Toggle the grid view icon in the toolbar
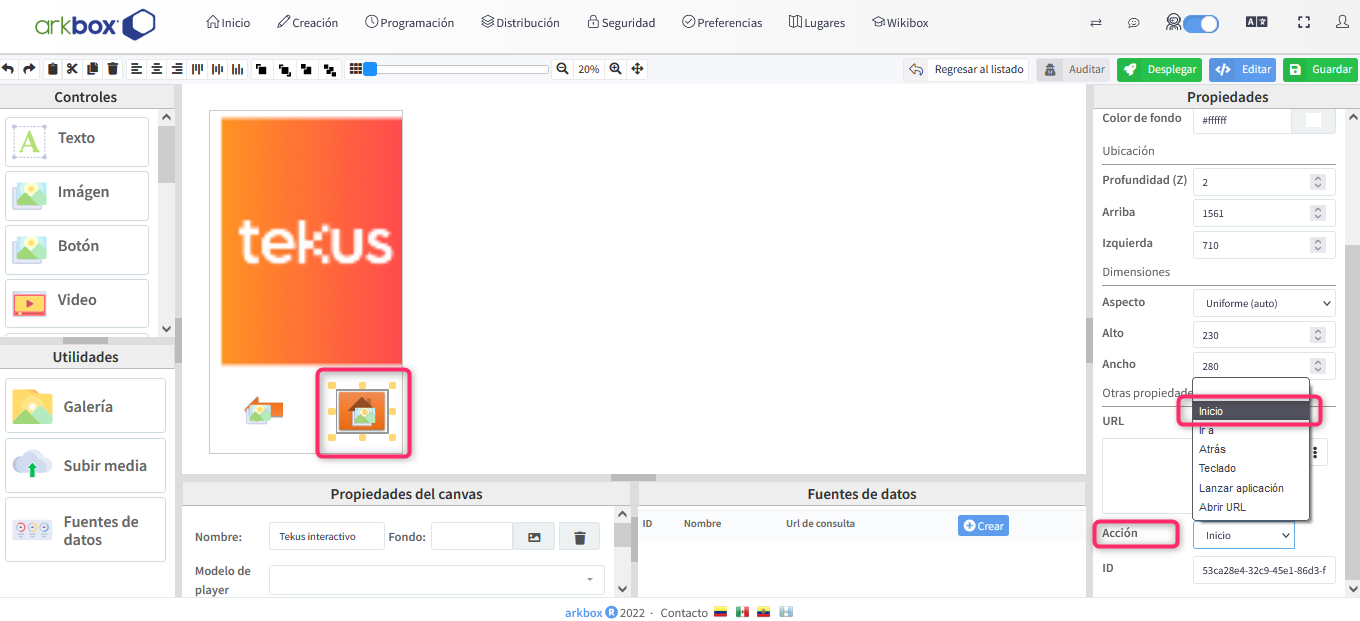 [354, 69]
